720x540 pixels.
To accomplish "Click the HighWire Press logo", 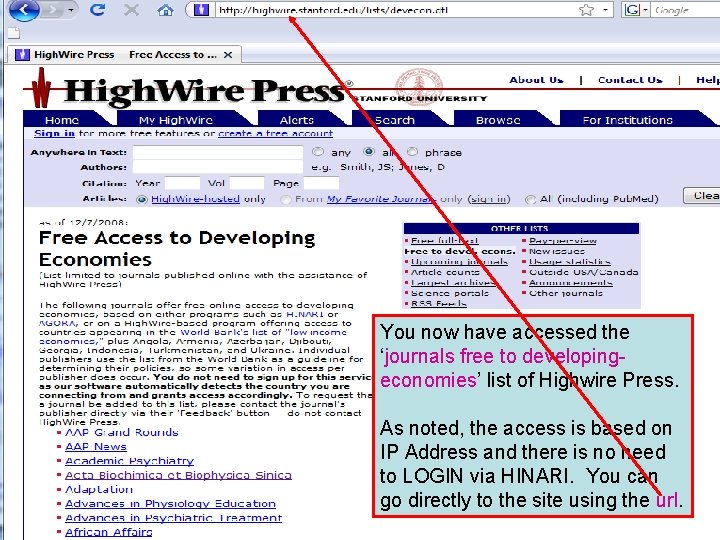I will (188, 90).
